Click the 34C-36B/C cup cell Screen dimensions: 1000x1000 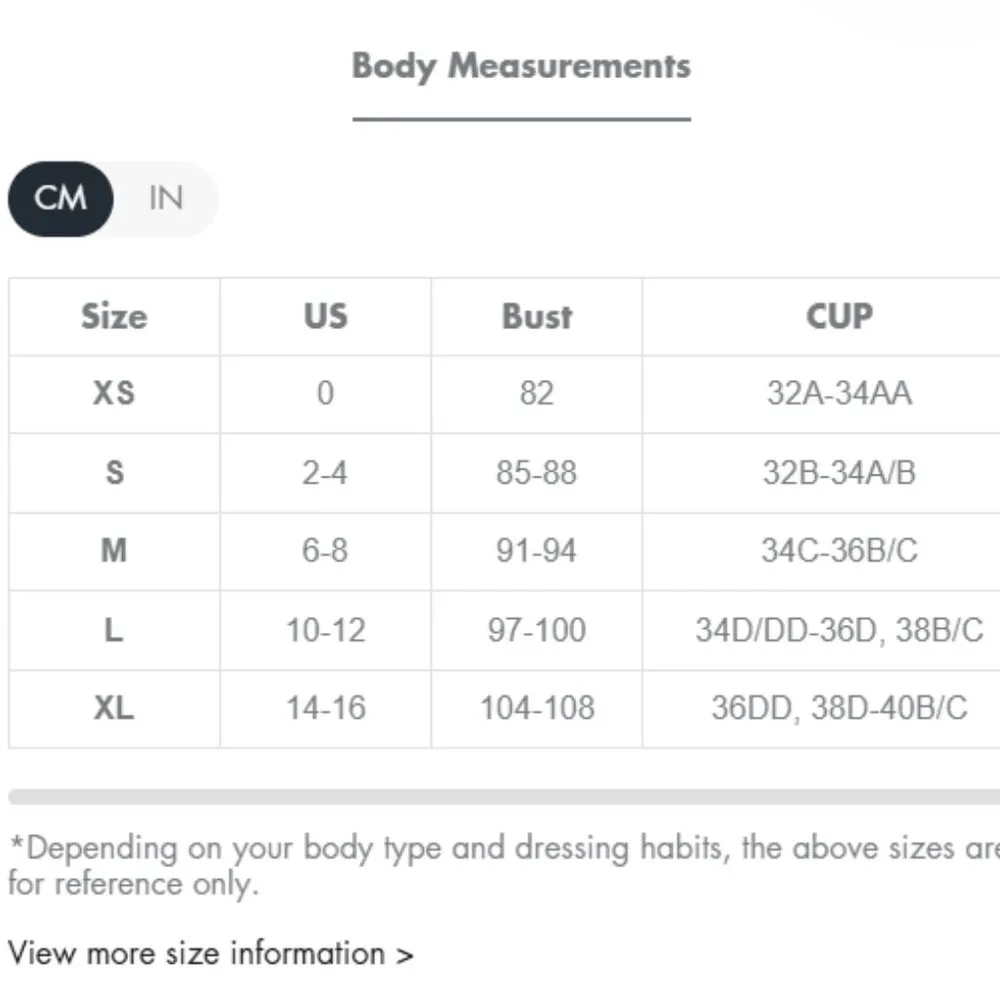(839, 550)
